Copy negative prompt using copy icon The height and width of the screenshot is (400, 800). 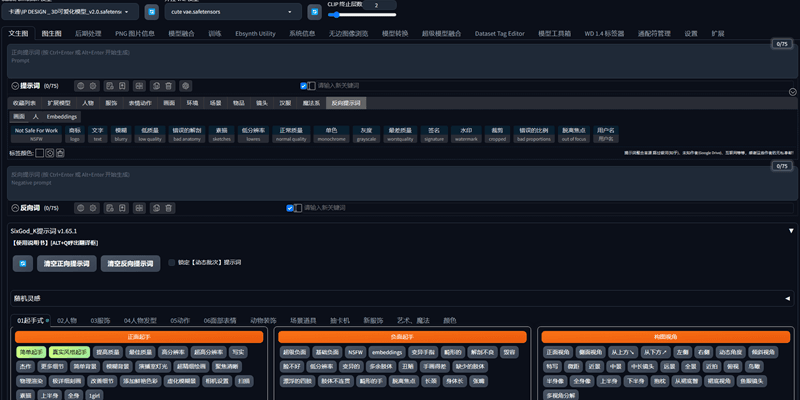pyautogui.click(x=157, y=208)
